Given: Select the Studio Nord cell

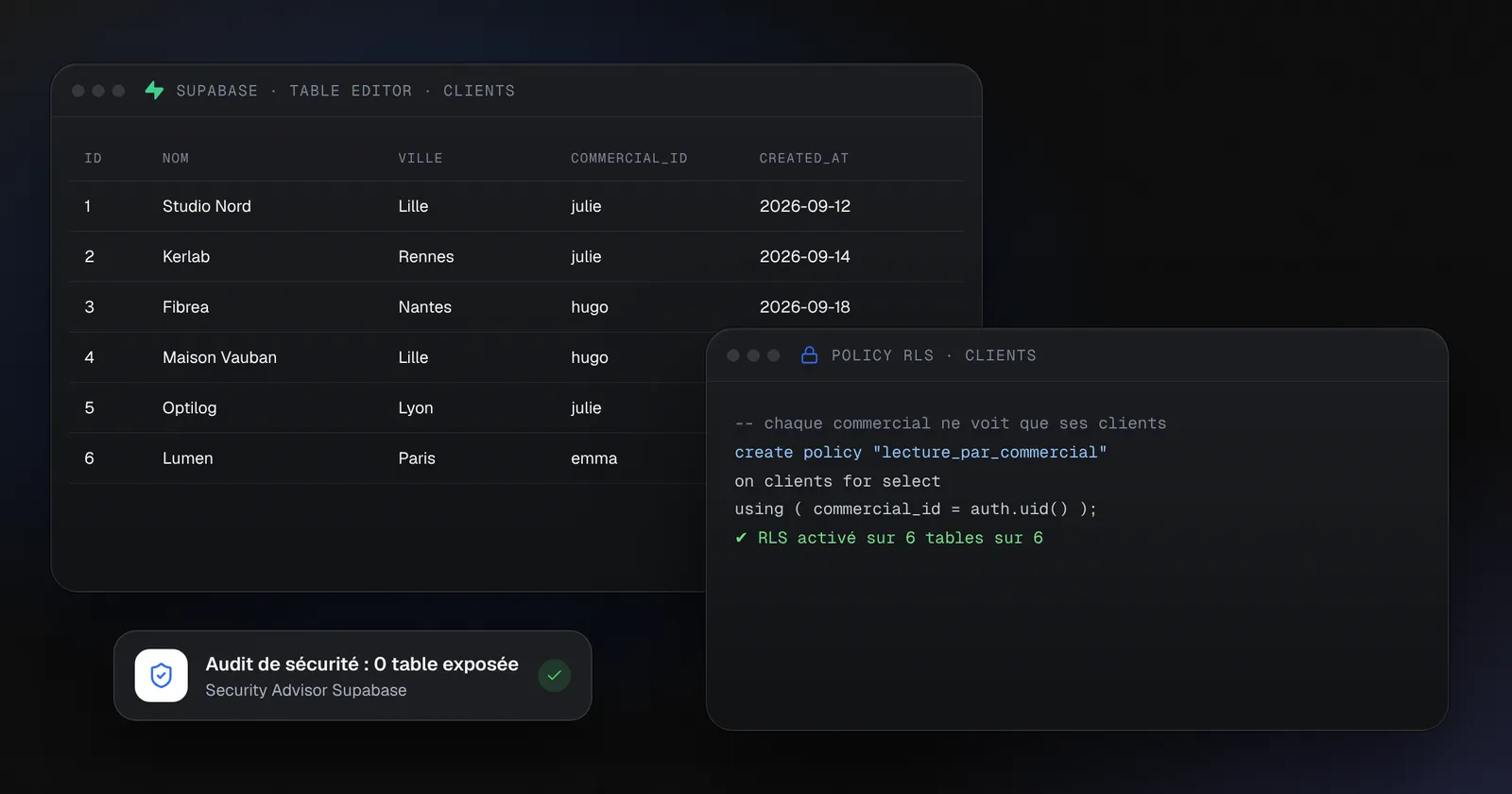Looking at the screenshot, I should [x=207, y=206].
